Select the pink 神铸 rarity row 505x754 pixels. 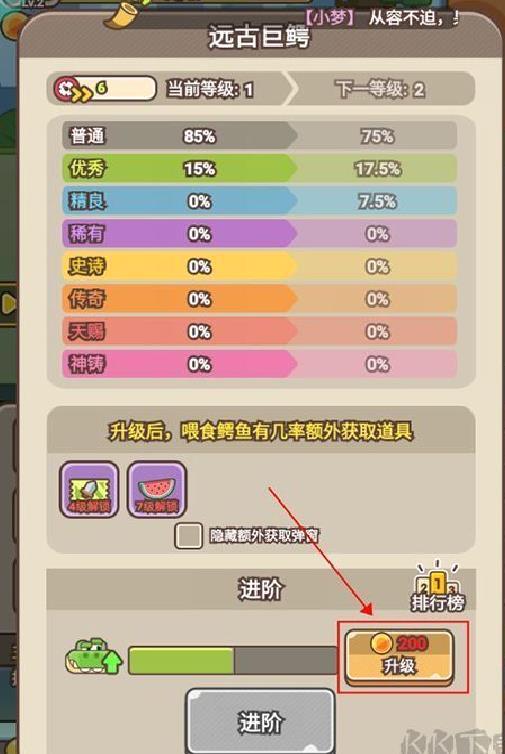tap(260, 364)
